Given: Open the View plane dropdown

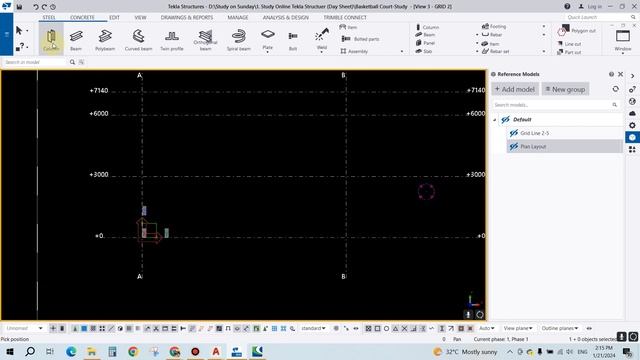Looking at the screenshot, I should 518,328.
